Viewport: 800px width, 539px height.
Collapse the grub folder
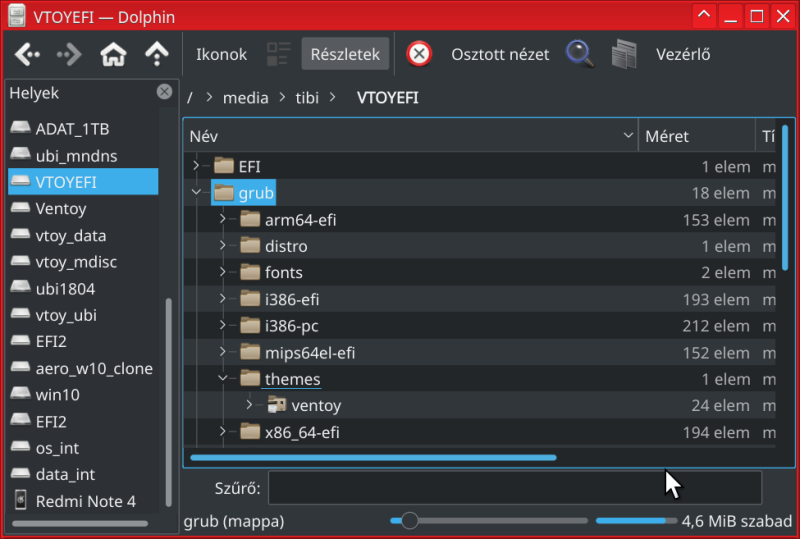[x=196, y=192]
